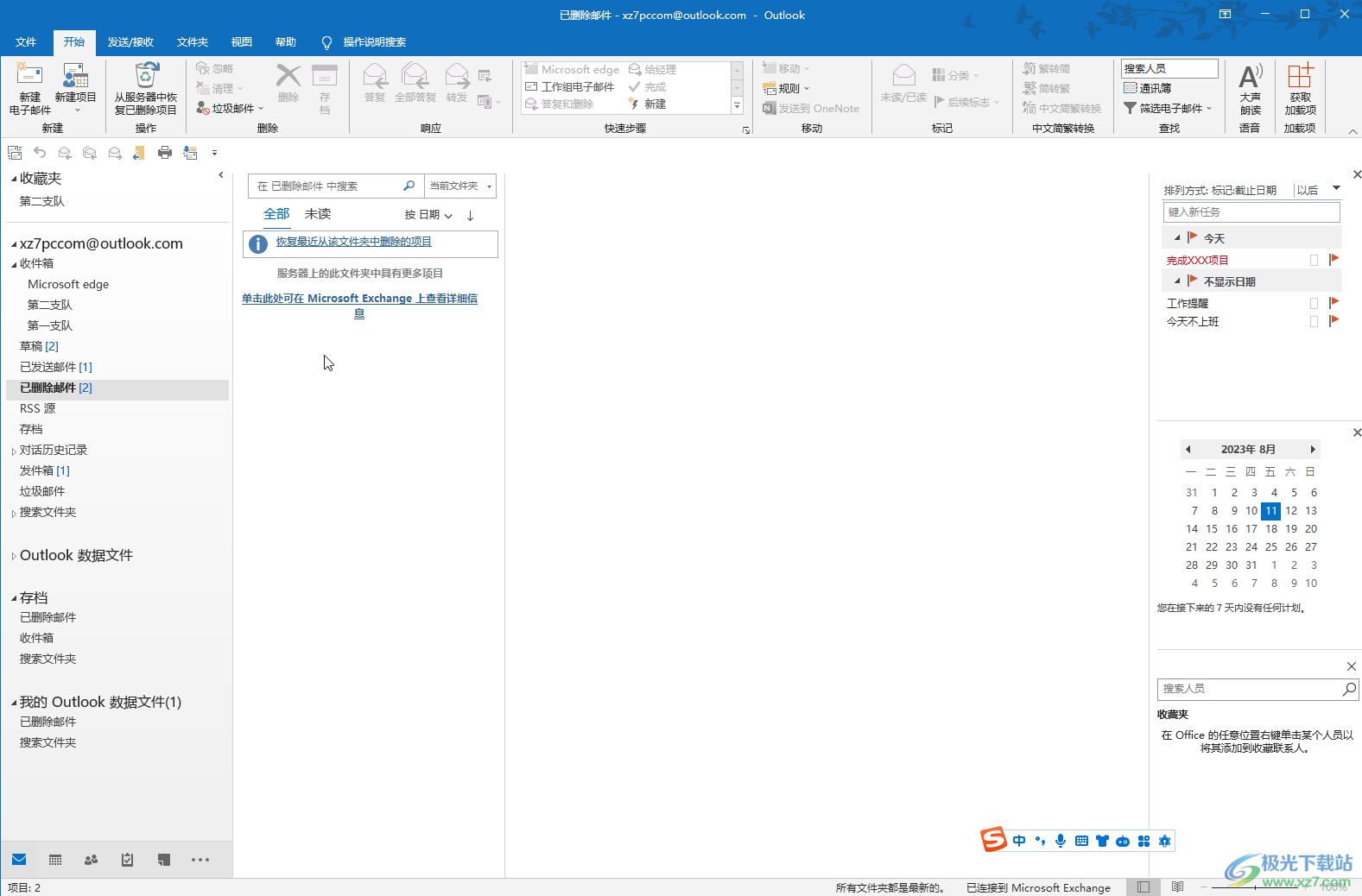This screenshot has width=1362, height=896.
Task: Open New Items button
Action: coord(75,89)
